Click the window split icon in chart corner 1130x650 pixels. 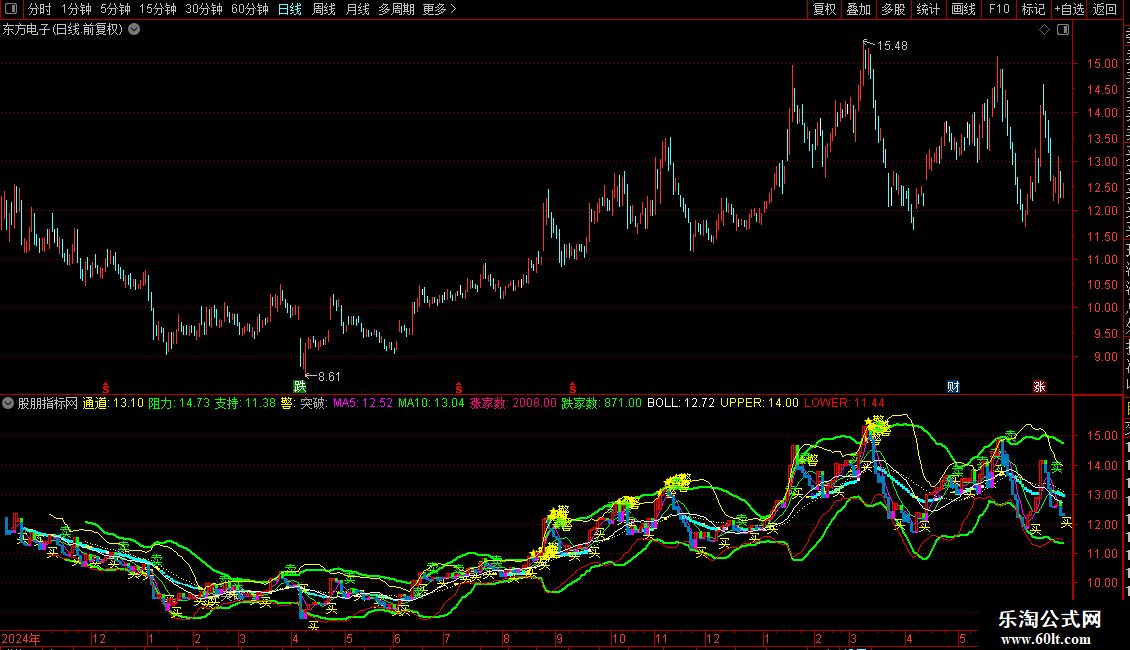coord(1063,30)
